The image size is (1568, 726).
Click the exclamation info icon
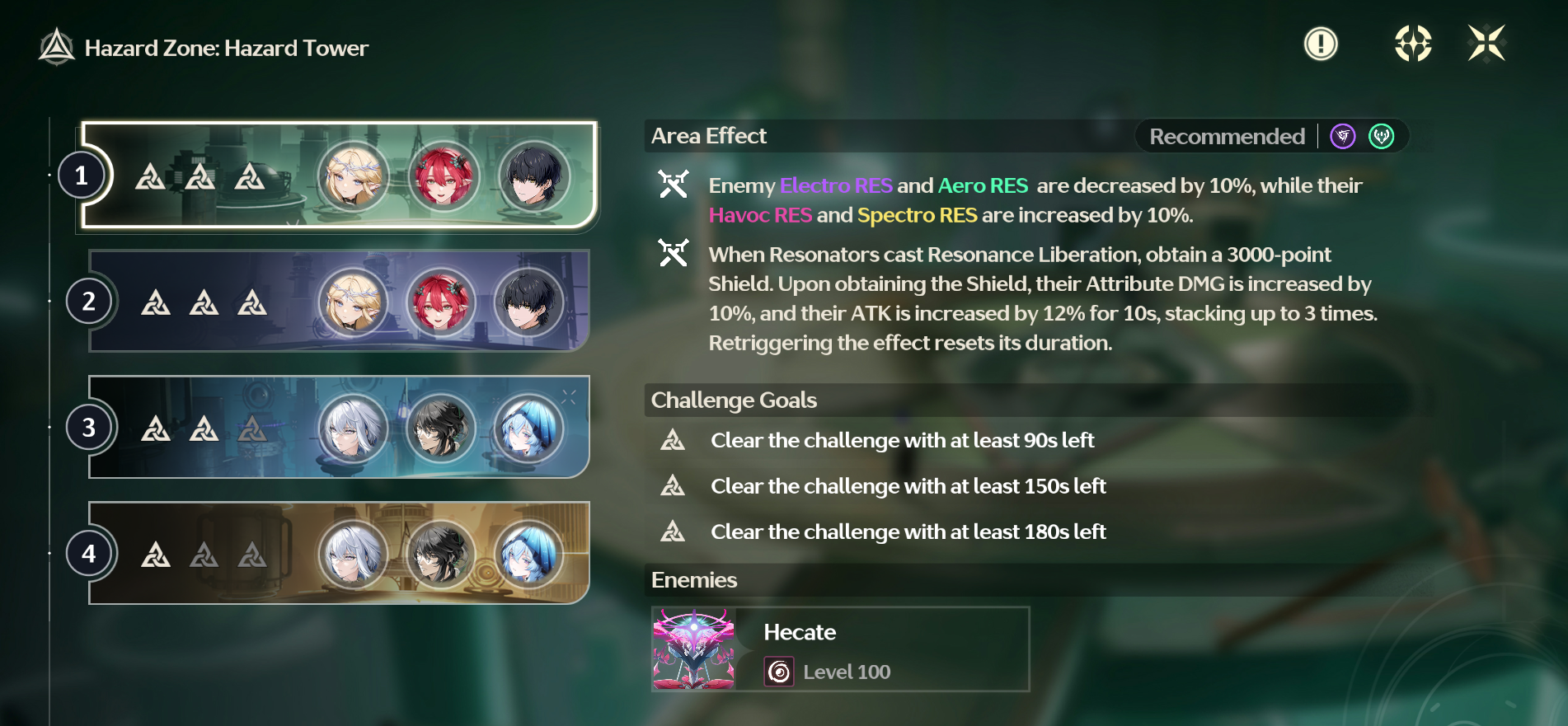(1321, 44)
